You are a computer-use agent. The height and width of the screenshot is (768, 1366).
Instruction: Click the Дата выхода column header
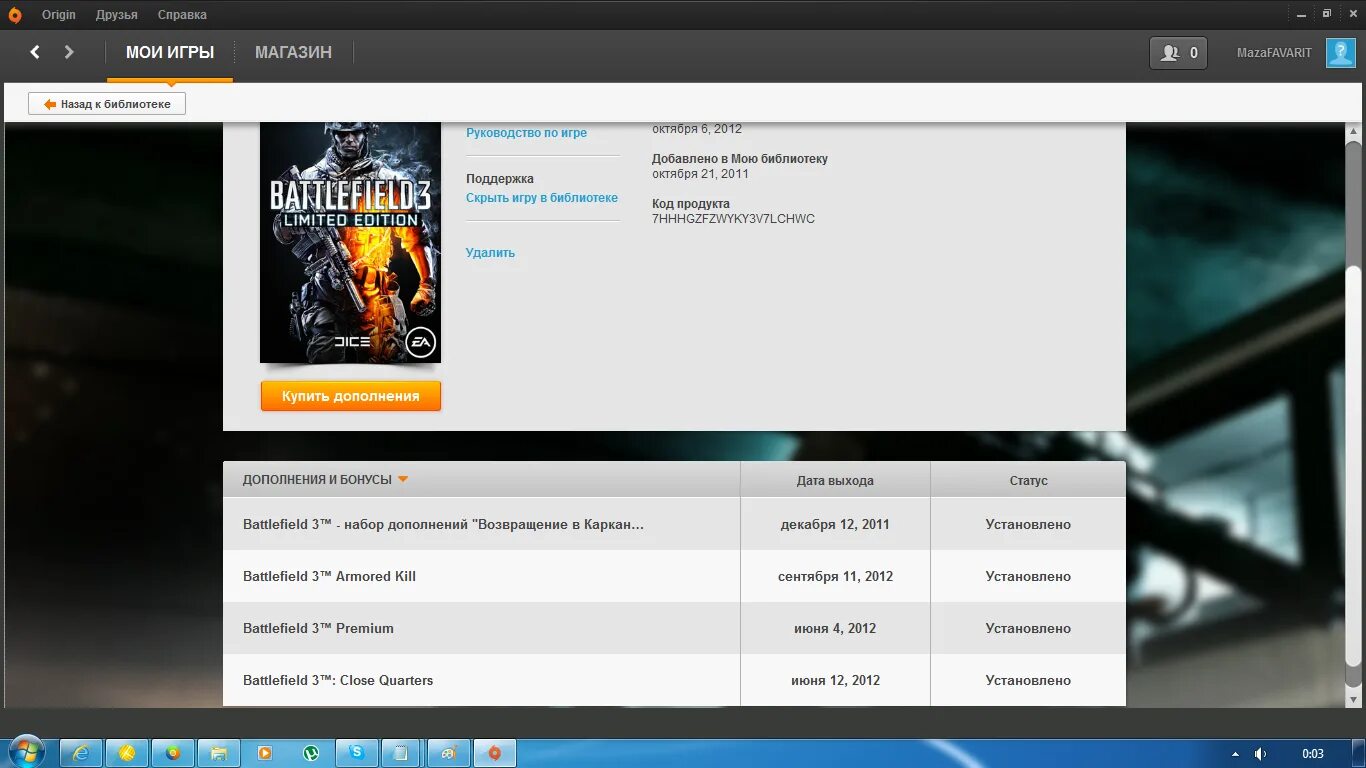click(x=835, y=481)
